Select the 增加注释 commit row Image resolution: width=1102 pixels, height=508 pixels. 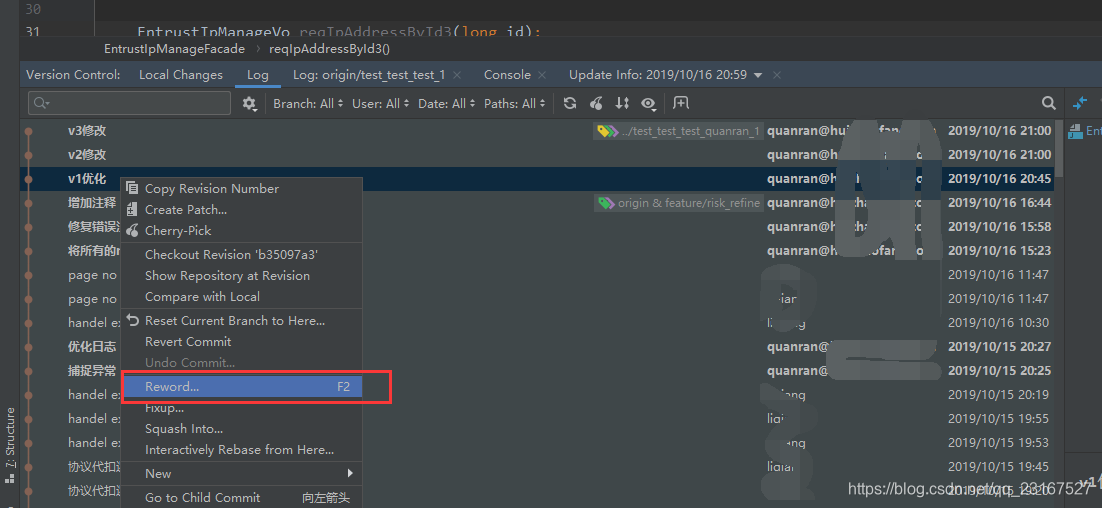(x=538, y=203)
